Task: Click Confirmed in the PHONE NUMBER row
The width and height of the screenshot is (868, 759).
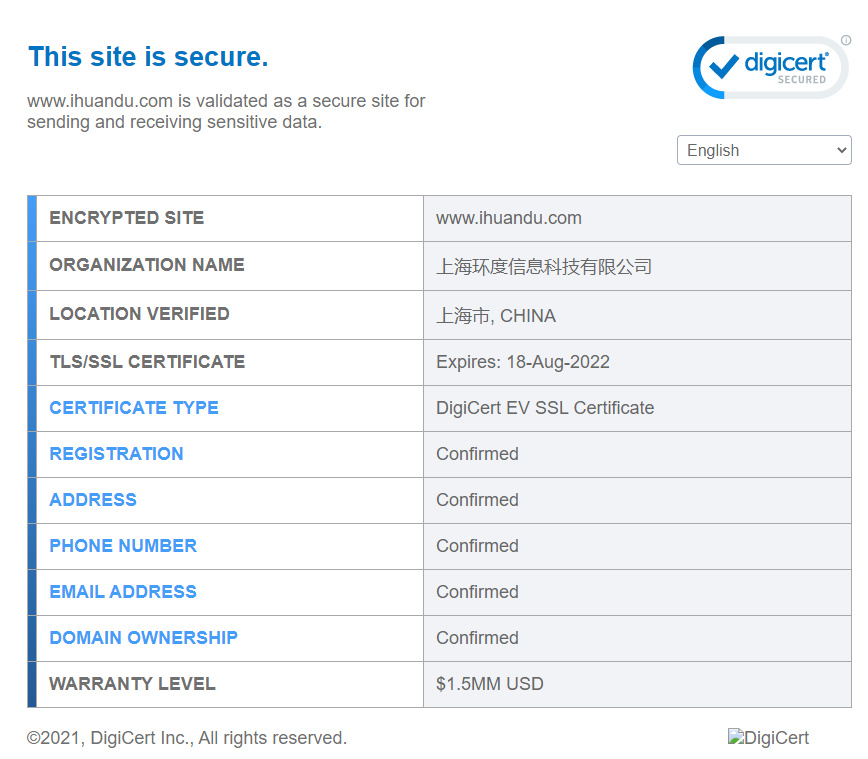Action: 477,546
